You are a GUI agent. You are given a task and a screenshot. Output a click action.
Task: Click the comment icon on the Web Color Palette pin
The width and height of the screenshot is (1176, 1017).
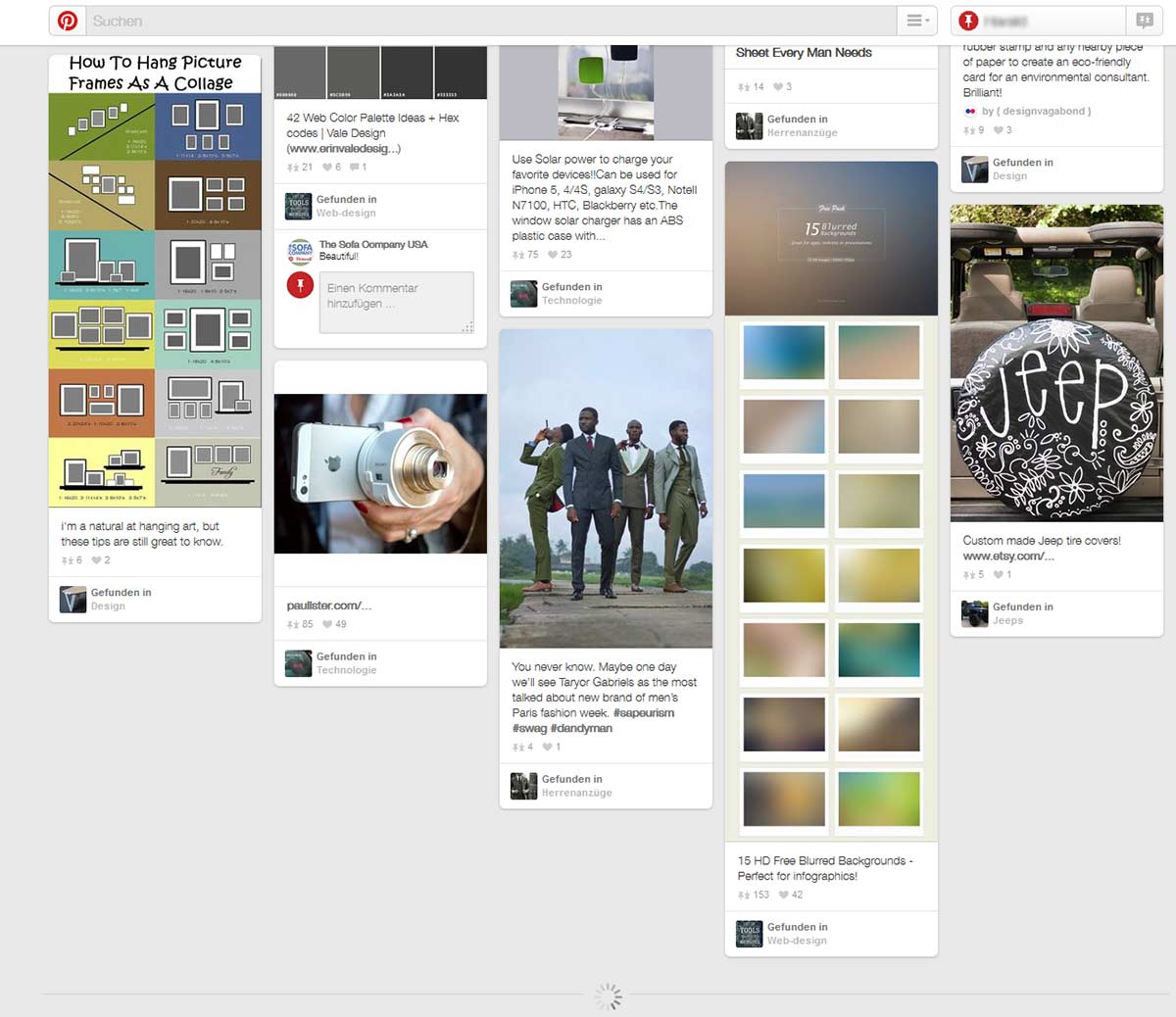355,168
